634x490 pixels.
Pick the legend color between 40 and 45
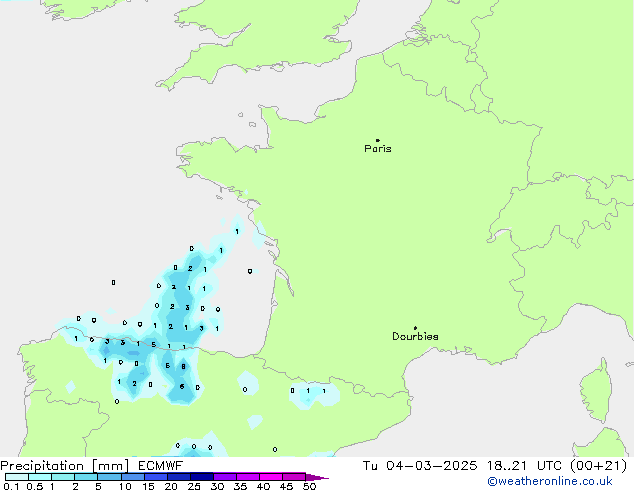[x=272, y=477]
